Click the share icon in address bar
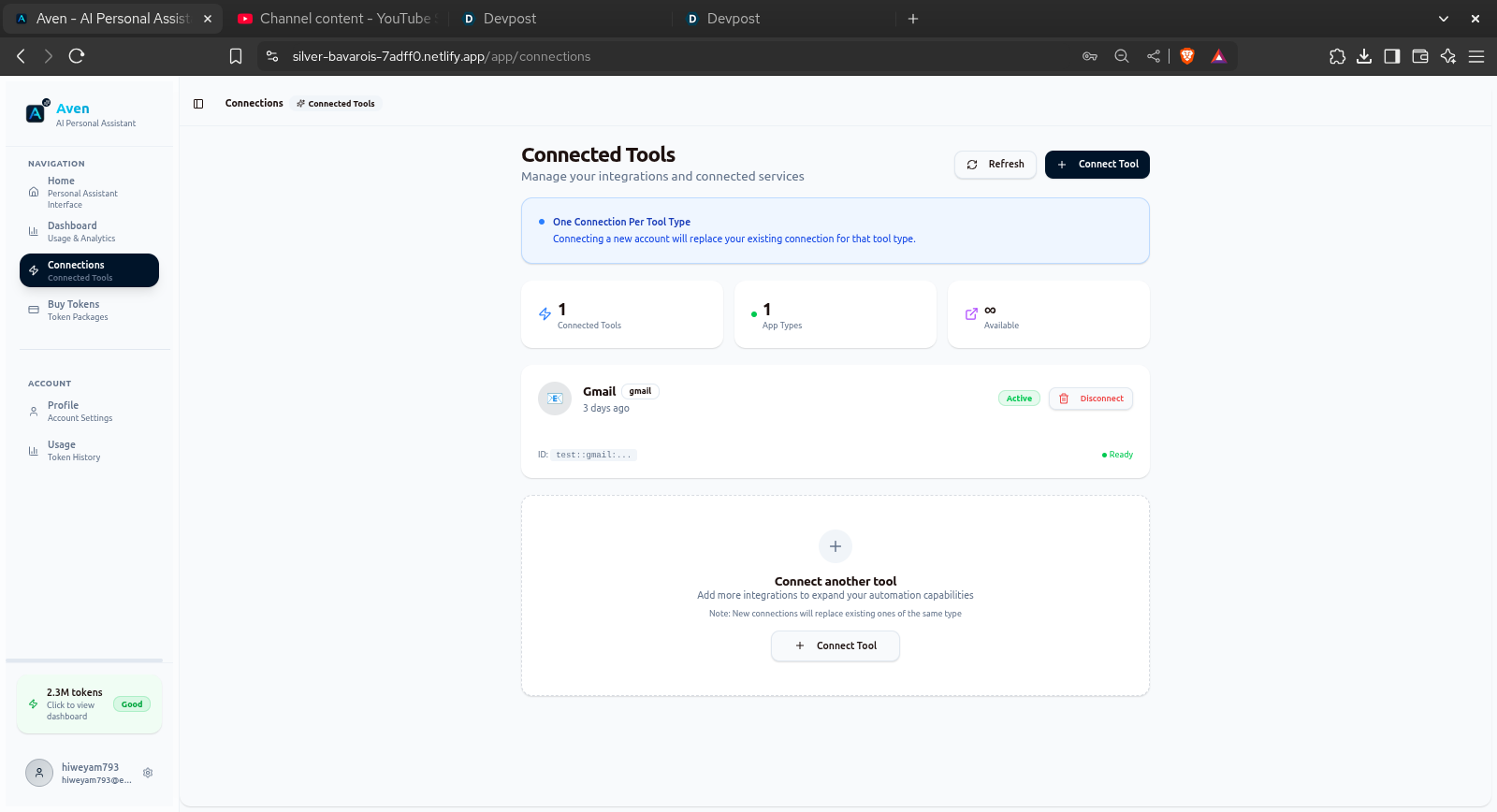This screenshot has height=812, width=1497. (1154, 56)
